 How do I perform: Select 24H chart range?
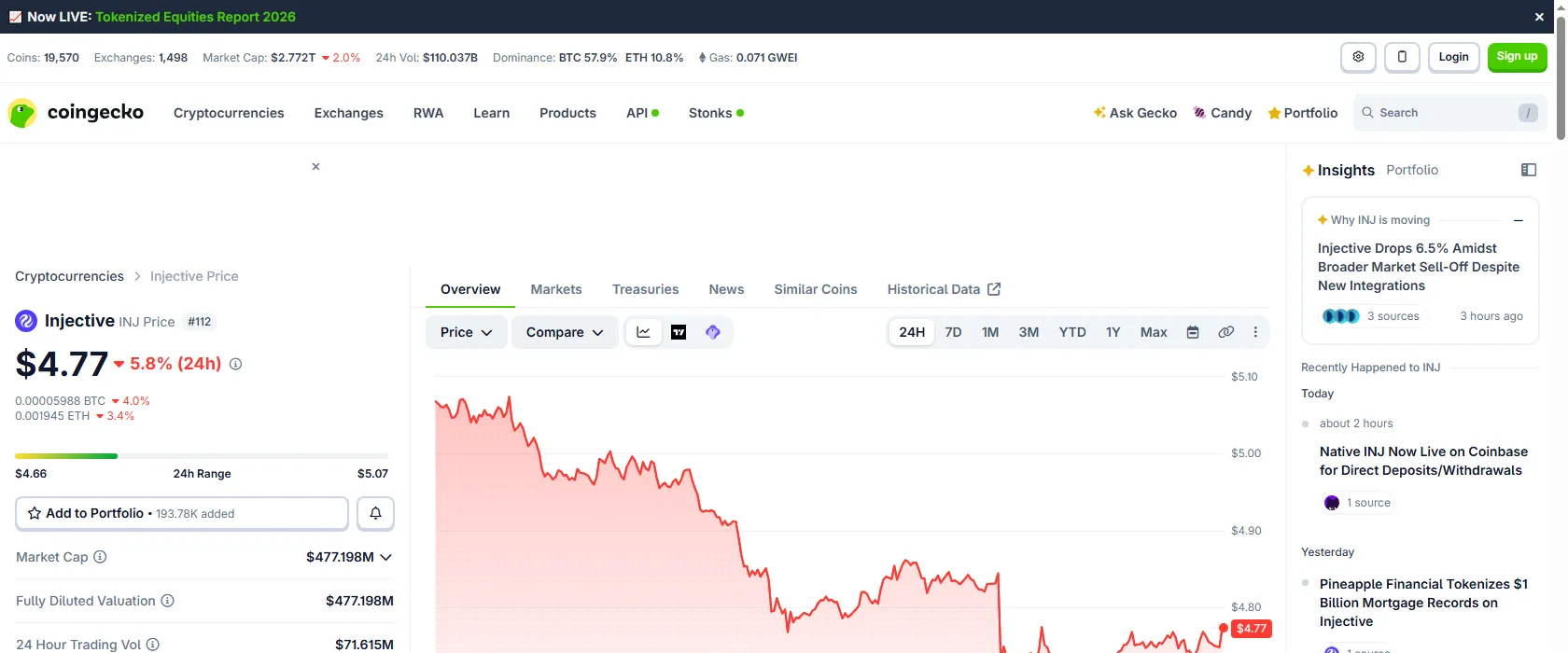point(912,332)
